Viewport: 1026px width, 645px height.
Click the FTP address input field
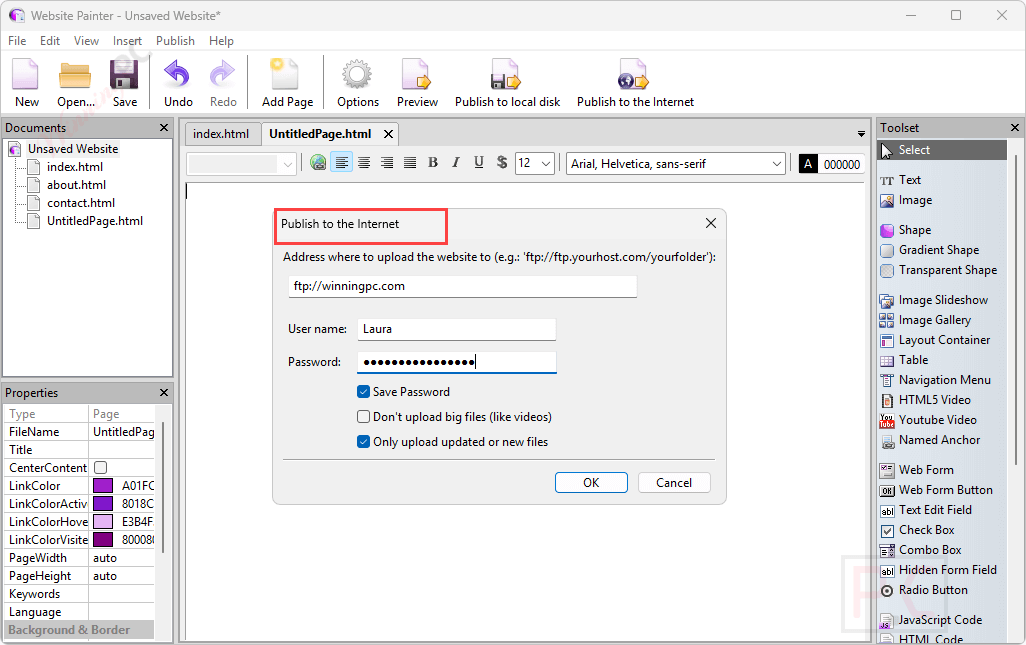463,287
